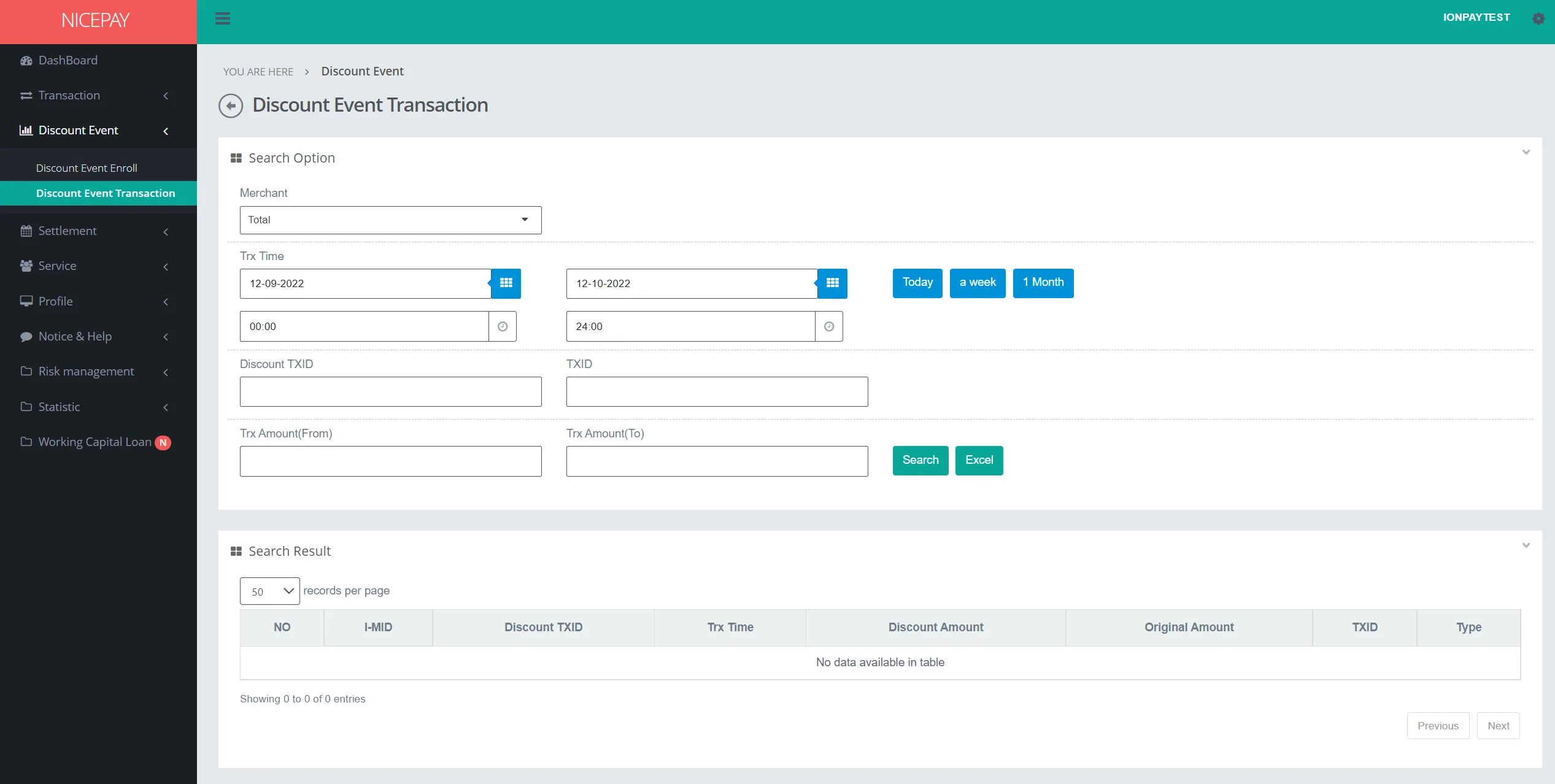Focus the start date field 12-09-2022
Screen dimensions: 1555x784
(x=366, y=283)
